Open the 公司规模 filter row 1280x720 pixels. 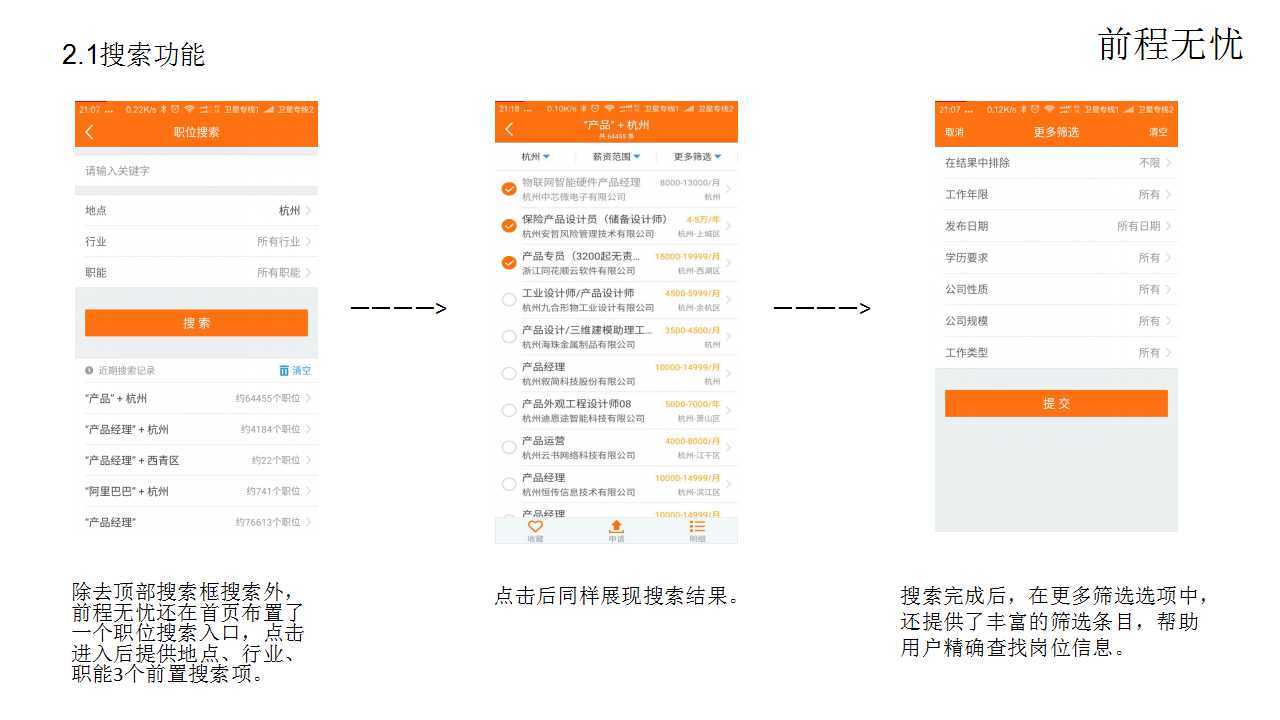pyautogui.click(x=1056, y=321)
